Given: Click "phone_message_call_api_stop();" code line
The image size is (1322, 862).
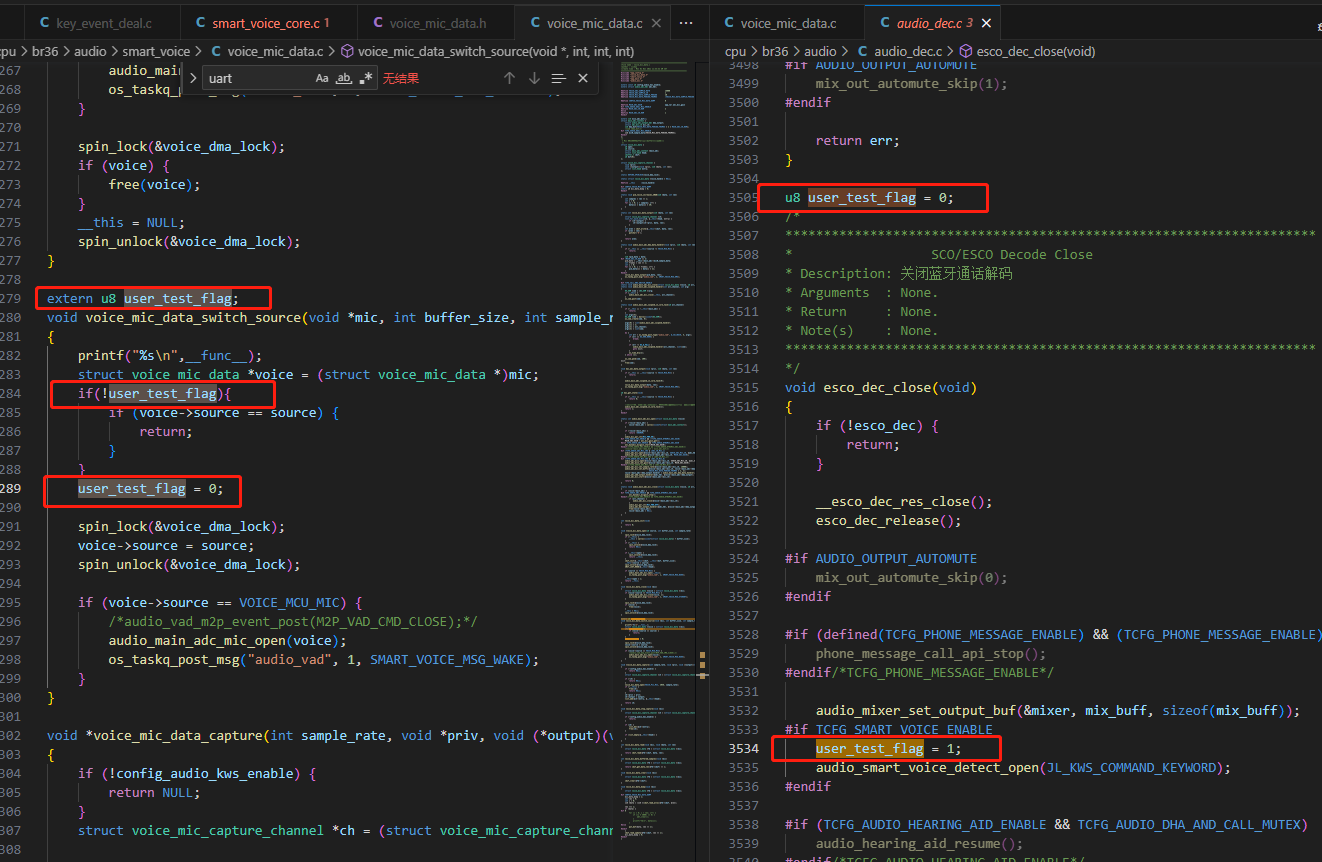Looking at the screenshot, I should [x=930, y=653].
